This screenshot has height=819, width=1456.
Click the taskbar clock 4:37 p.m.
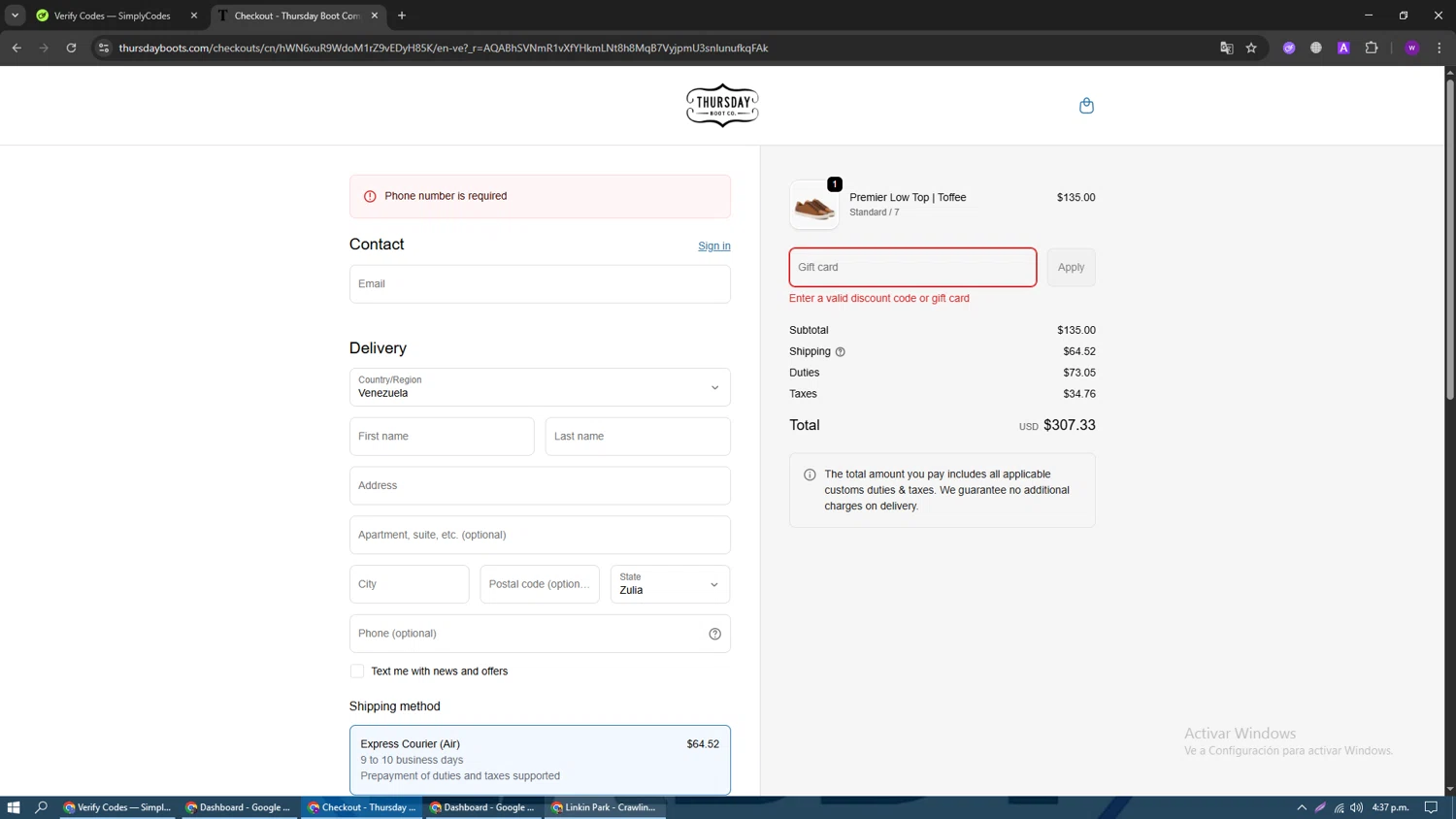1391,807
